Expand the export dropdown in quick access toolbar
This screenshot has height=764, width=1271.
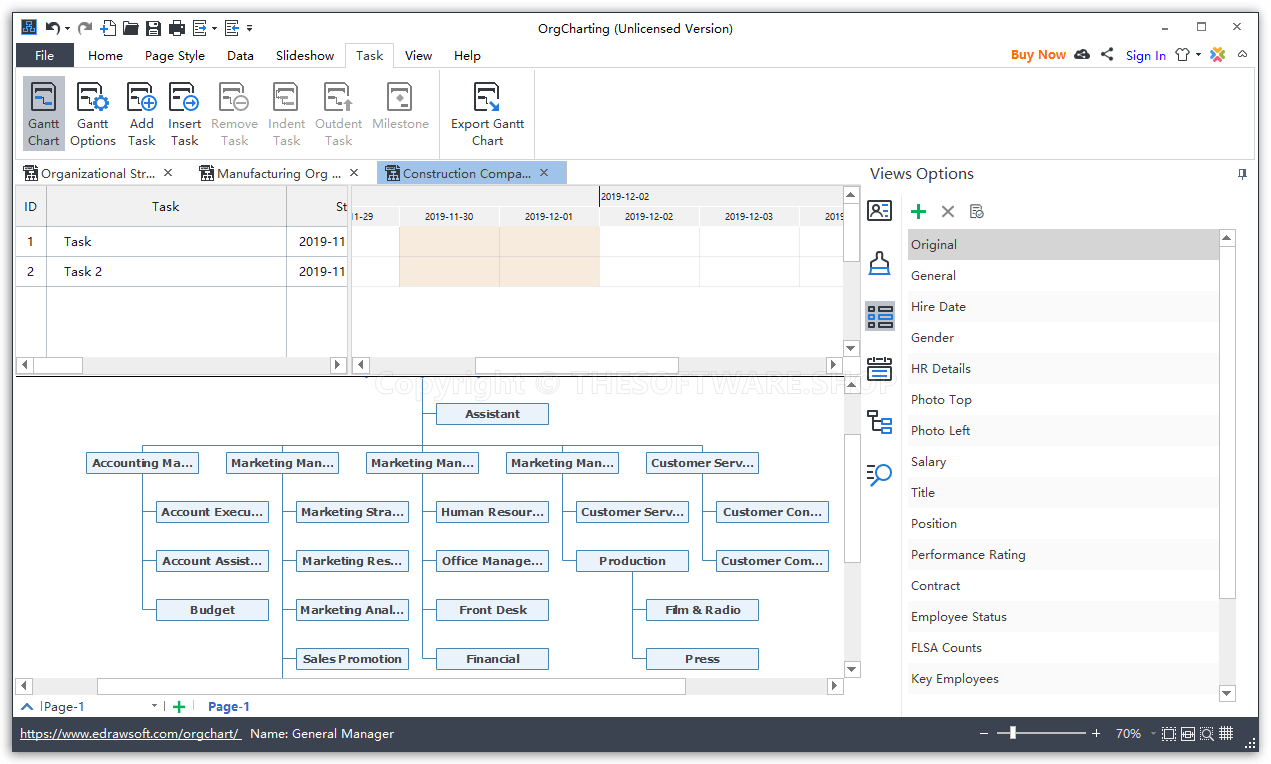coord(214,27)
